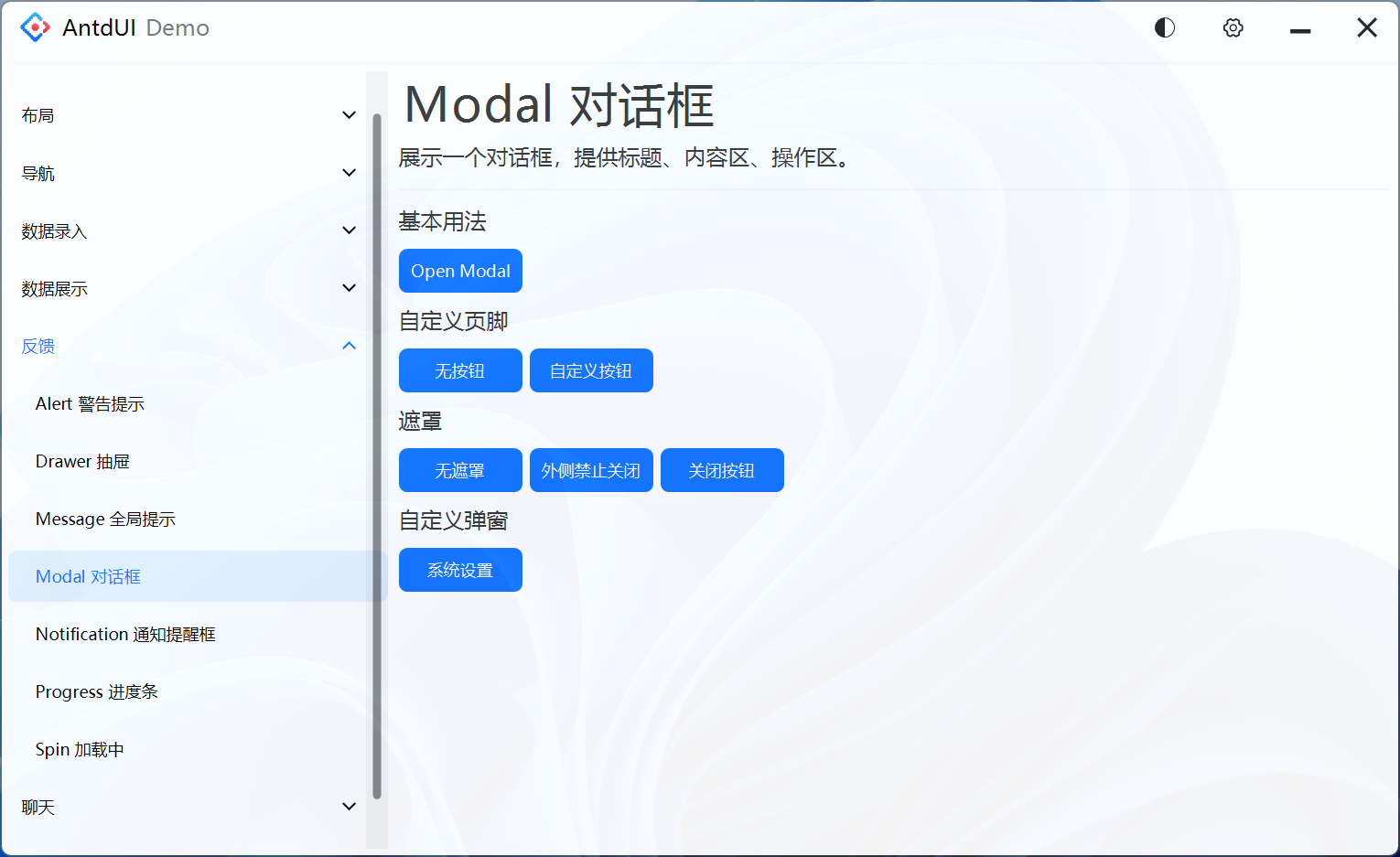1400x857 pixels.
Task: Click the 无按钮 footer demo button
Action: [x=460, y=370]
